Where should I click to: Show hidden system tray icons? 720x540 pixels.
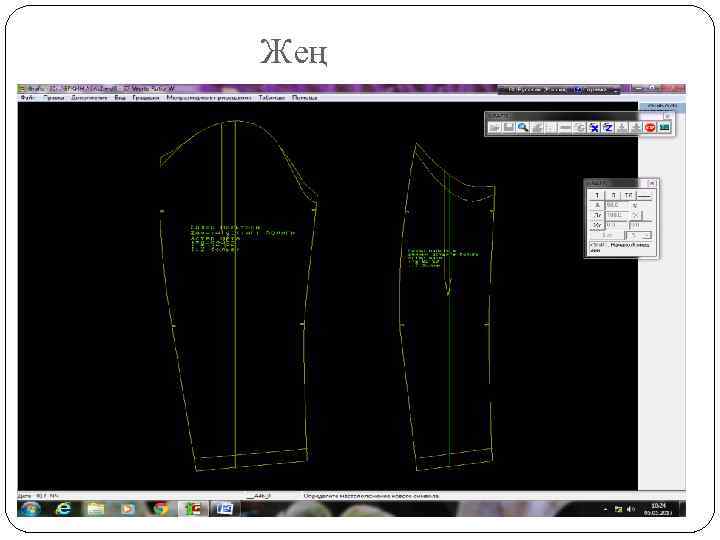click(x=606, y=509)
